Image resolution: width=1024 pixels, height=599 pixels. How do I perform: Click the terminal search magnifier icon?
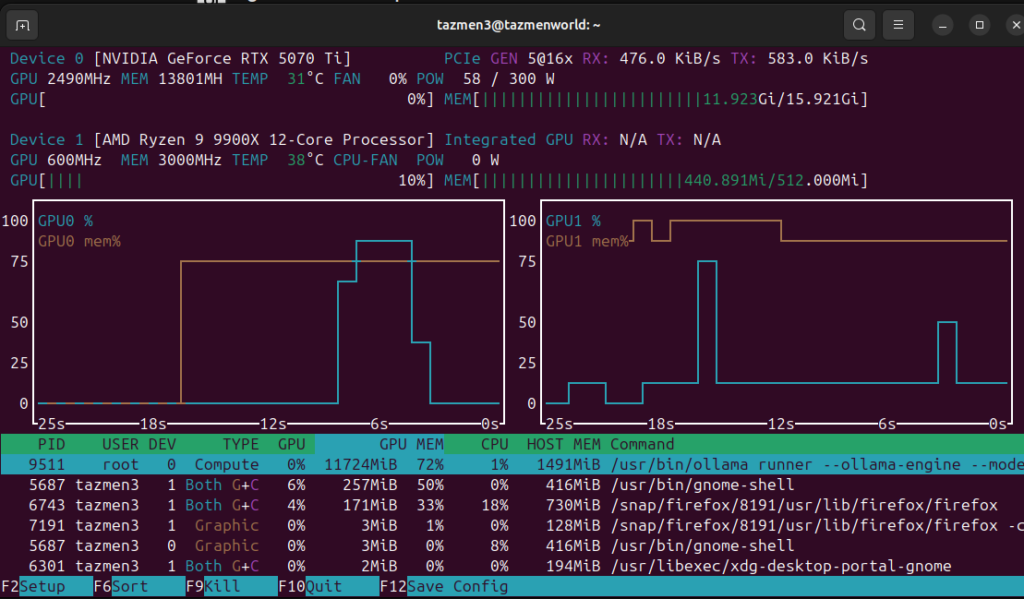859,24
